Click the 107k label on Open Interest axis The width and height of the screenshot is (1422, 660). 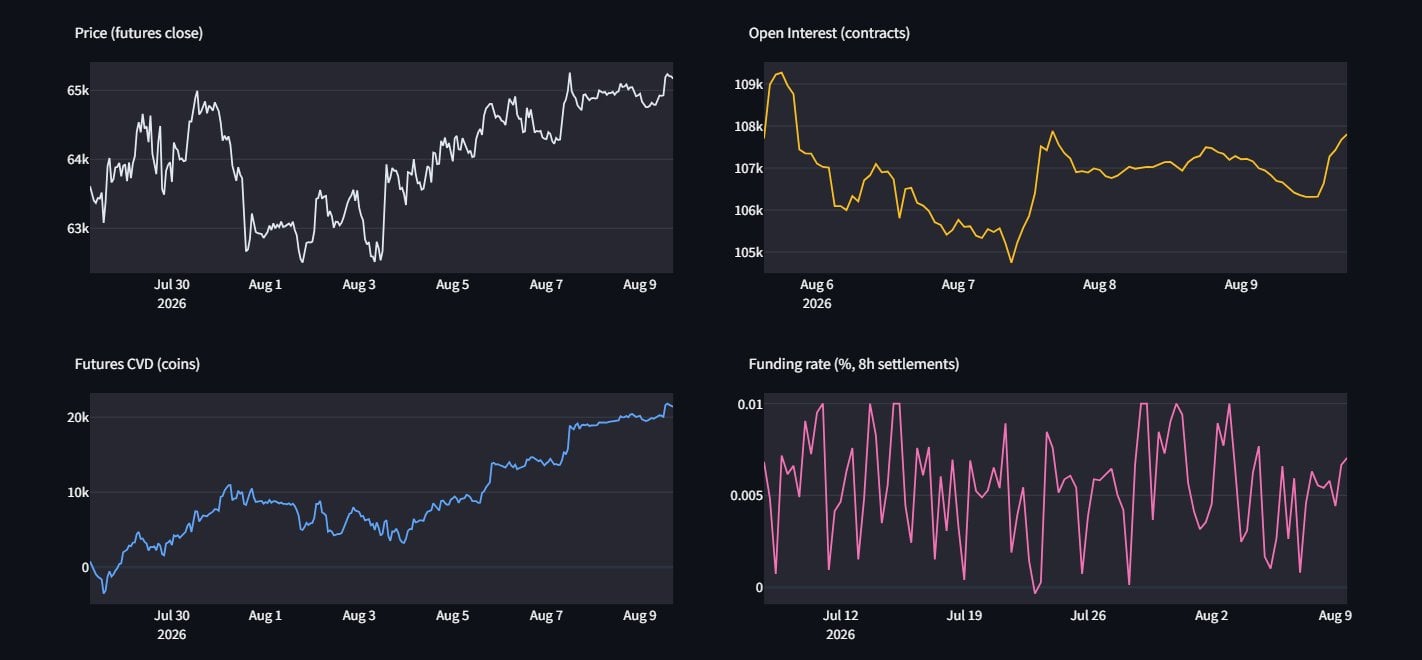point(749,168)
